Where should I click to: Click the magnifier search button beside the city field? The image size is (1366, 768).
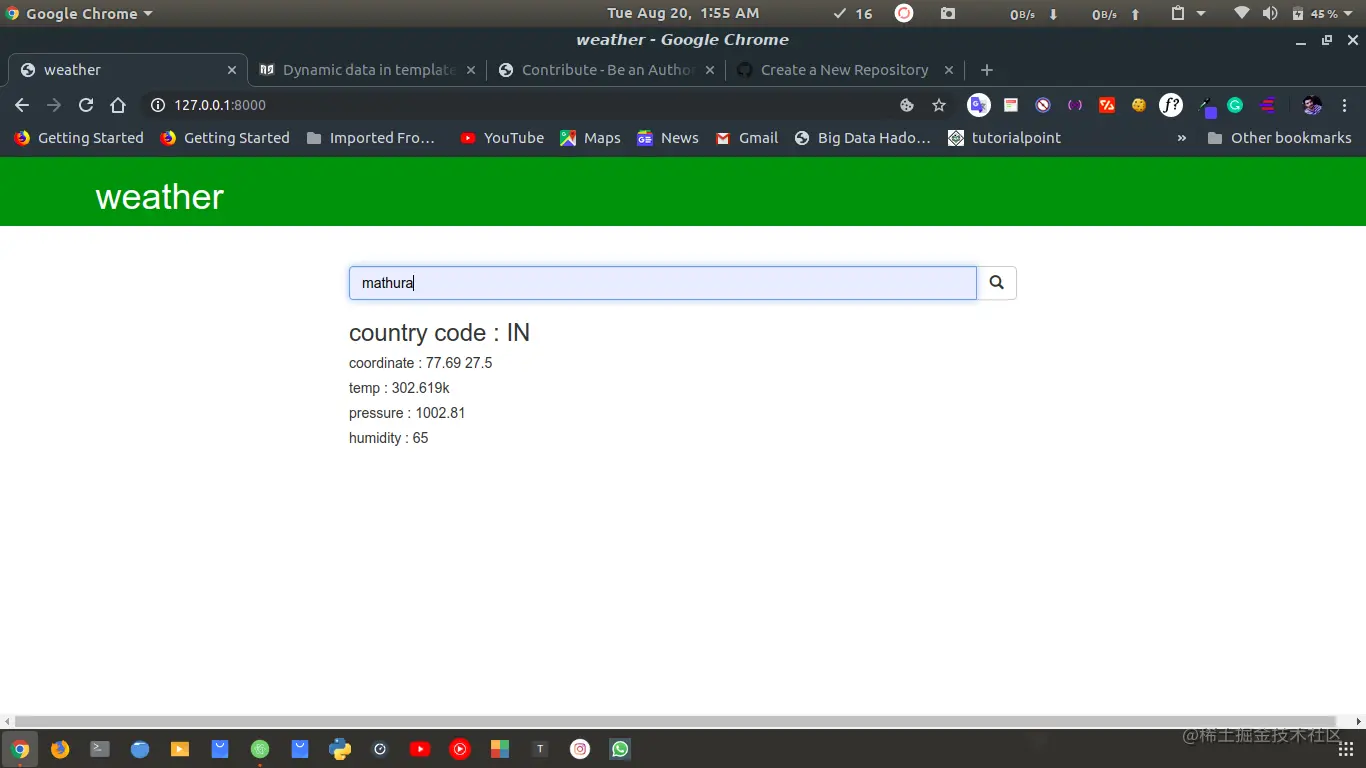[x=996, y=283]
